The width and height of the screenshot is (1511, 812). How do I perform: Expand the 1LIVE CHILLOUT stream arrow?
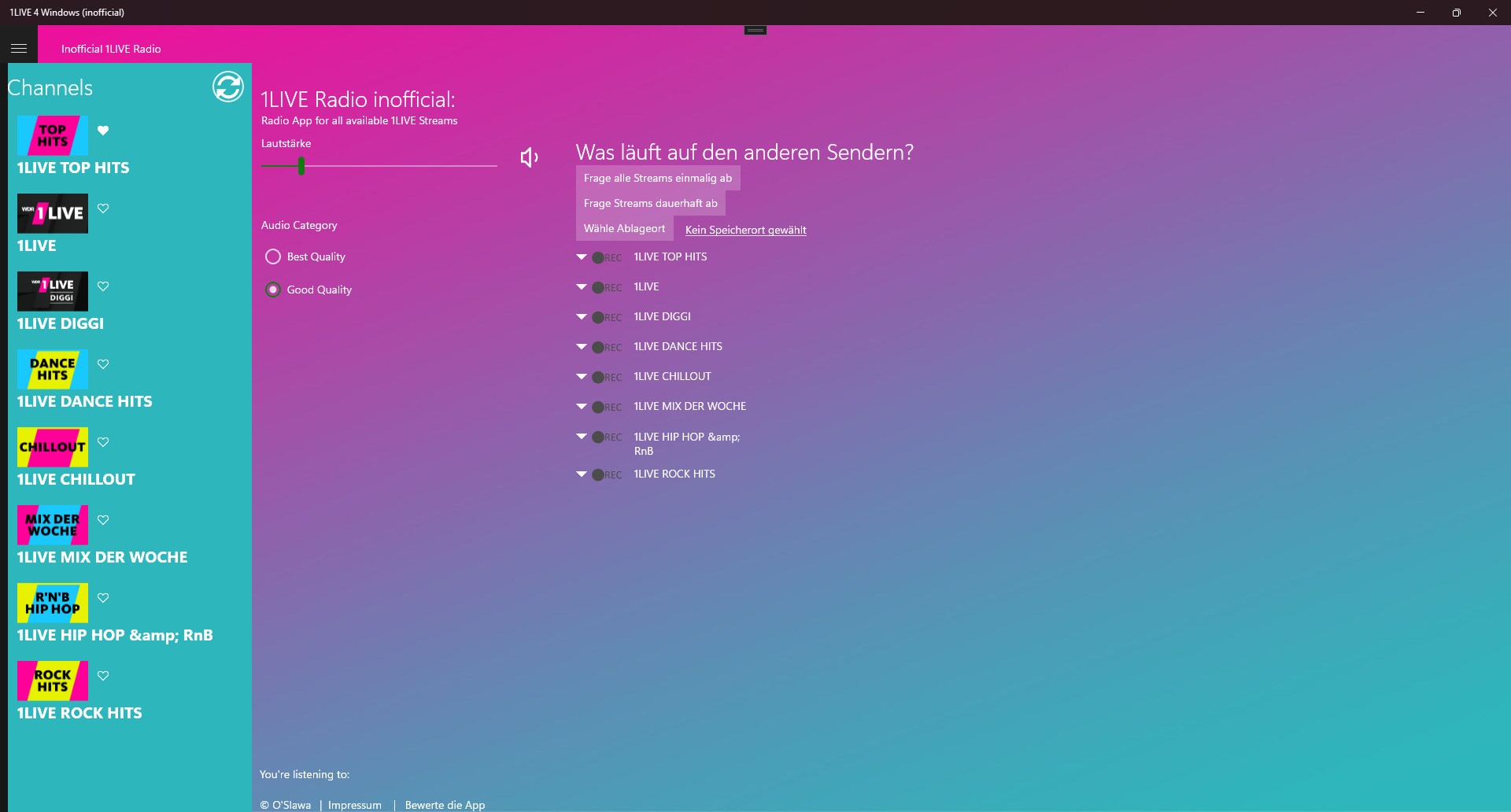pyautogui.click(x=582, y=376)
